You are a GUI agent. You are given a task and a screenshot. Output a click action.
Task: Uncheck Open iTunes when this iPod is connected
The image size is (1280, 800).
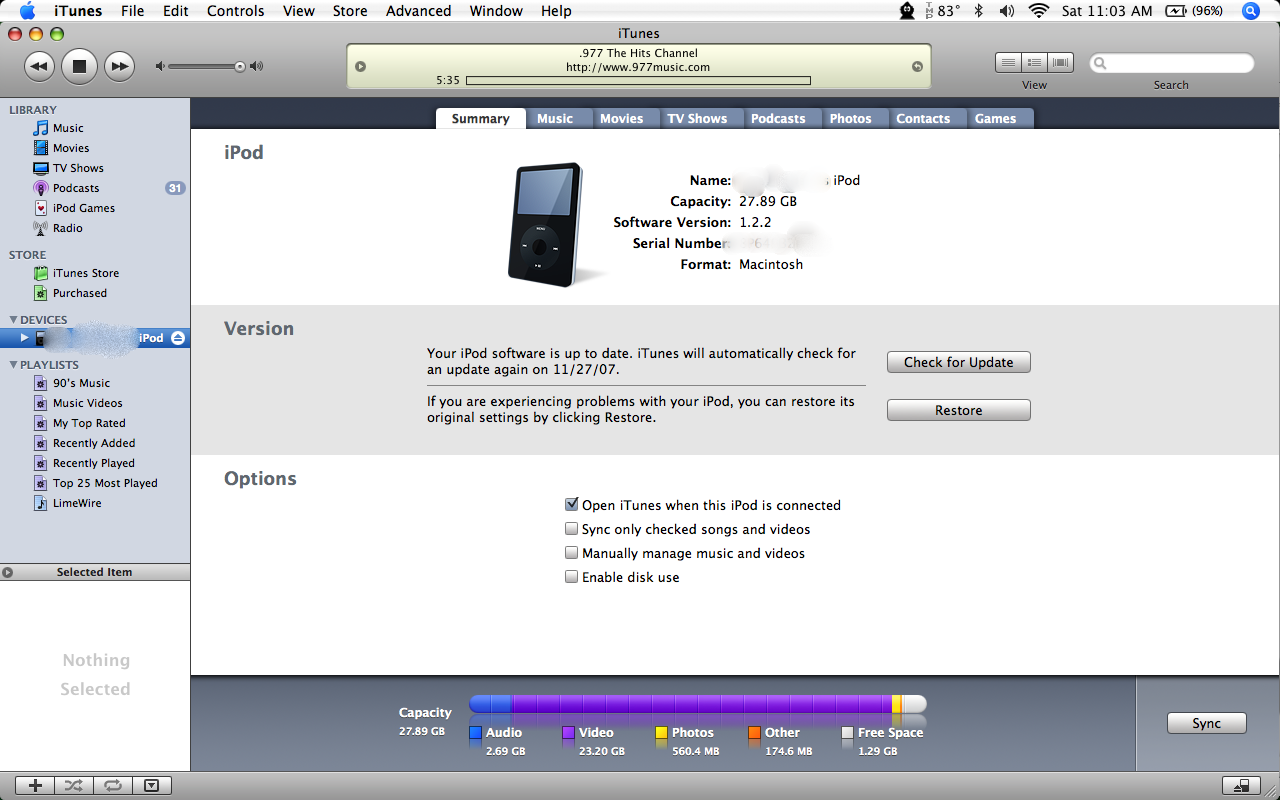point(572,505)
